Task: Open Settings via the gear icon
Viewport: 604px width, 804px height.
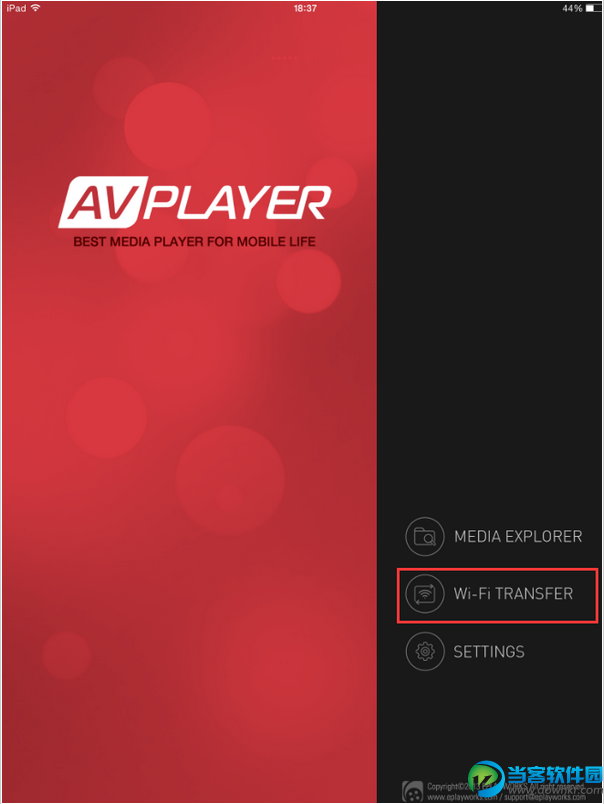Action: tap(425, 651)
